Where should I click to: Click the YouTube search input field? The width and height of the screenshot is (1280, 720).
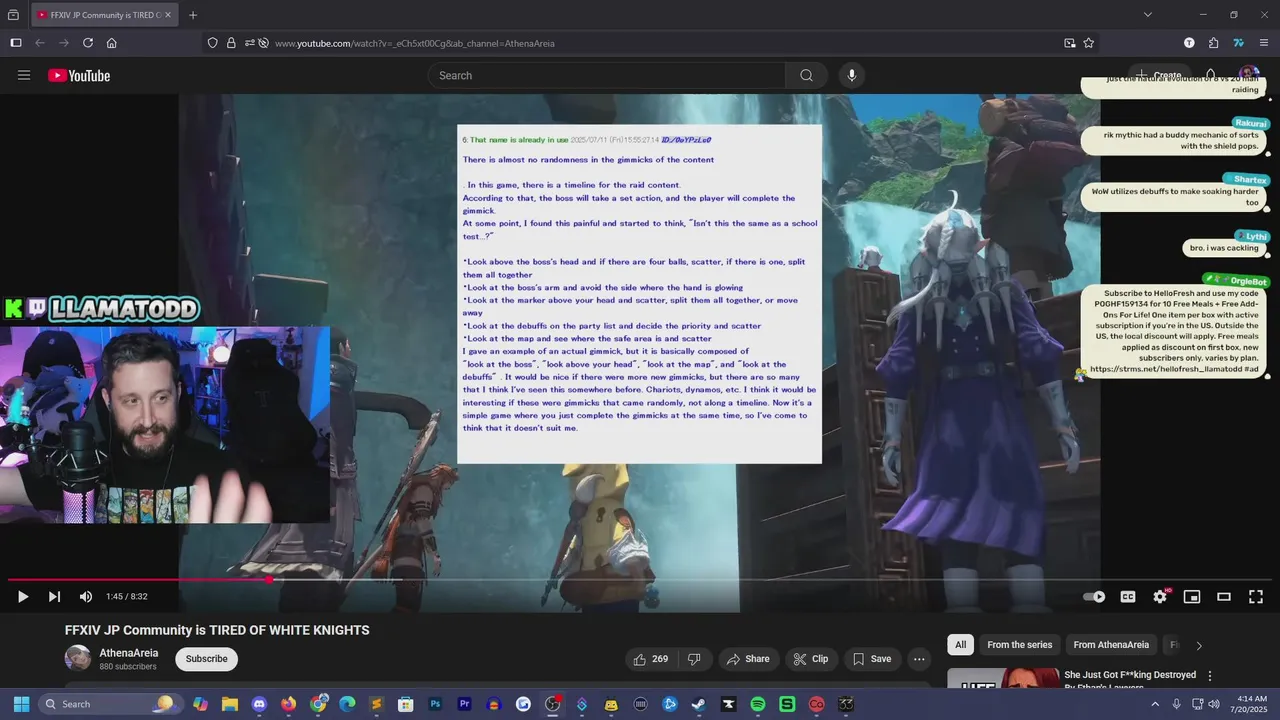(x=606, y=75)
